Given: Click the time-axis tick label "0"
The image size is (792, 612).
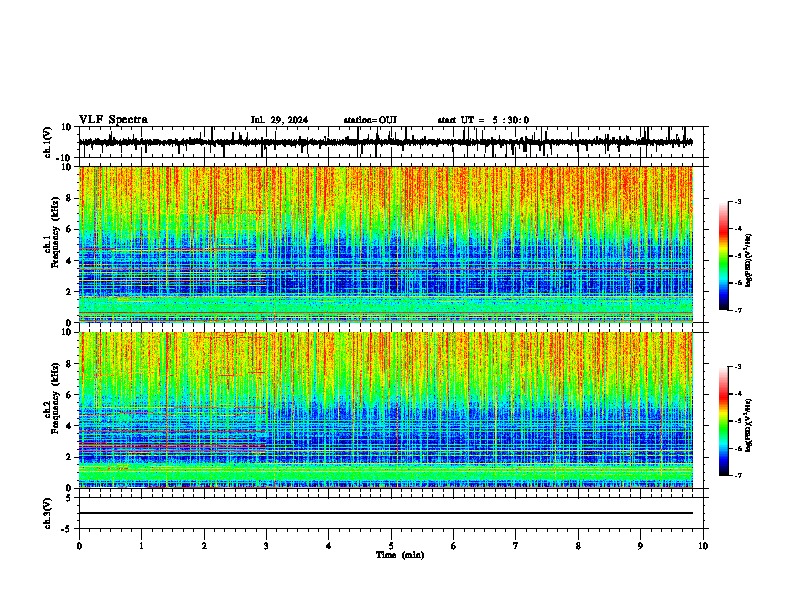Looking at the screenshot, I should [79, 546].
